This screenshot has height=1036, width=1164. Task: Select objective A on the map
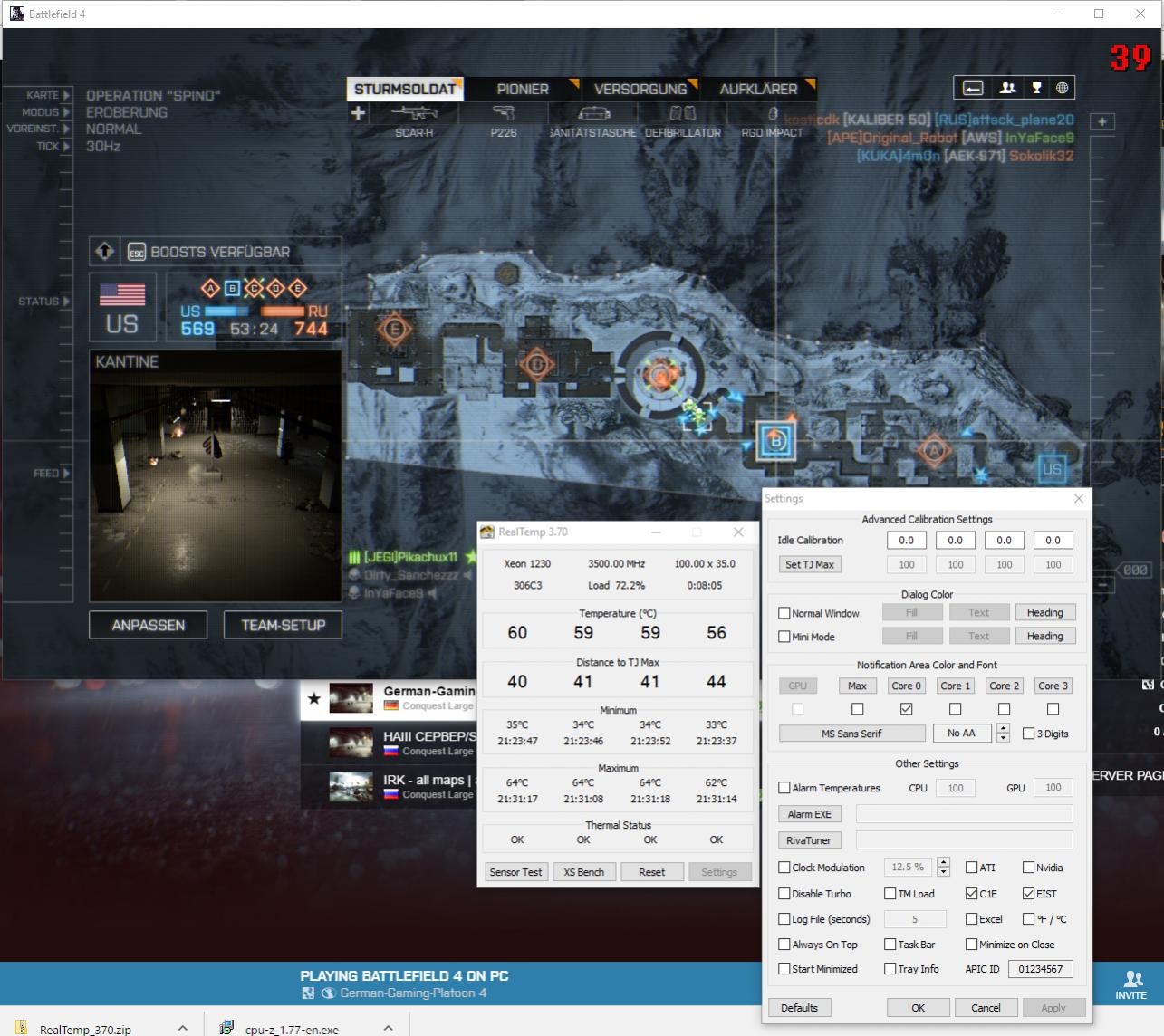click(x=934, y=450)
